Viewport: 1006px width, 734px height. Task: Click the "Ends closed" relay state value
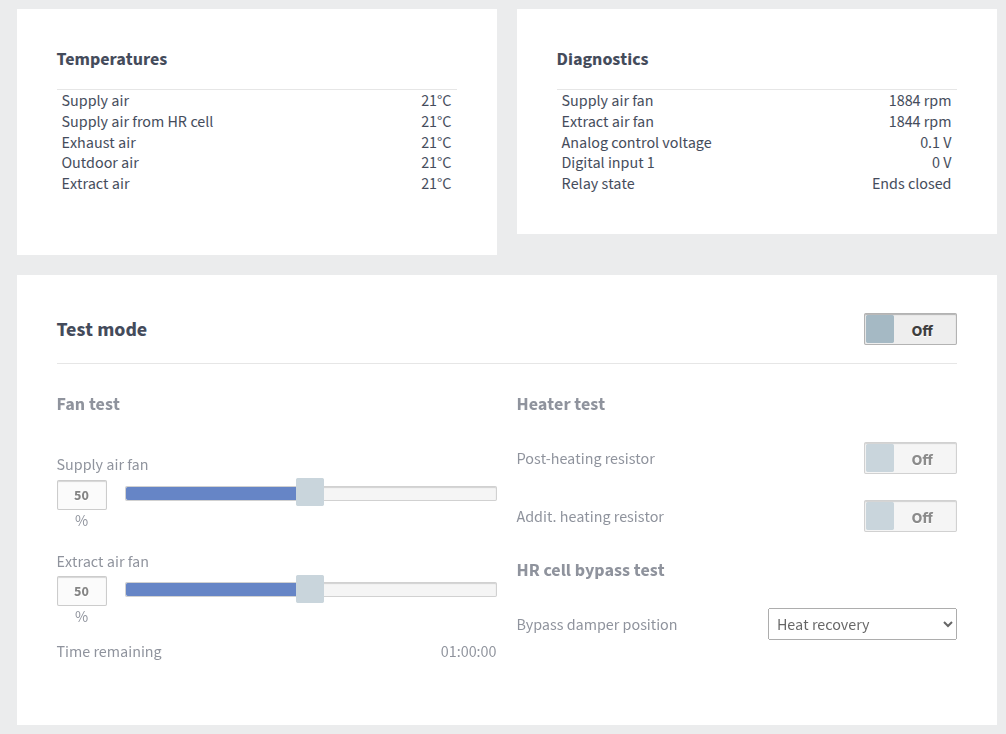911,184
